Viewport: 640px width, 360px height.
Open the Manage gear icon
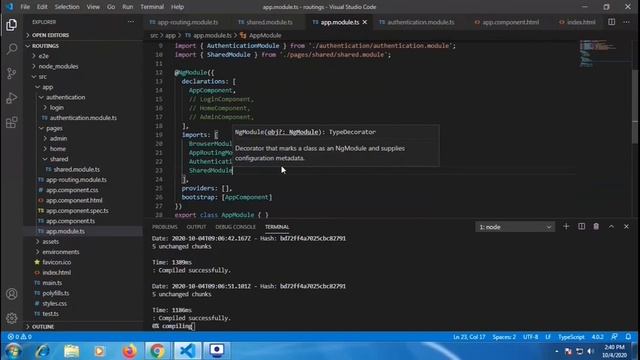pos(11,318)
